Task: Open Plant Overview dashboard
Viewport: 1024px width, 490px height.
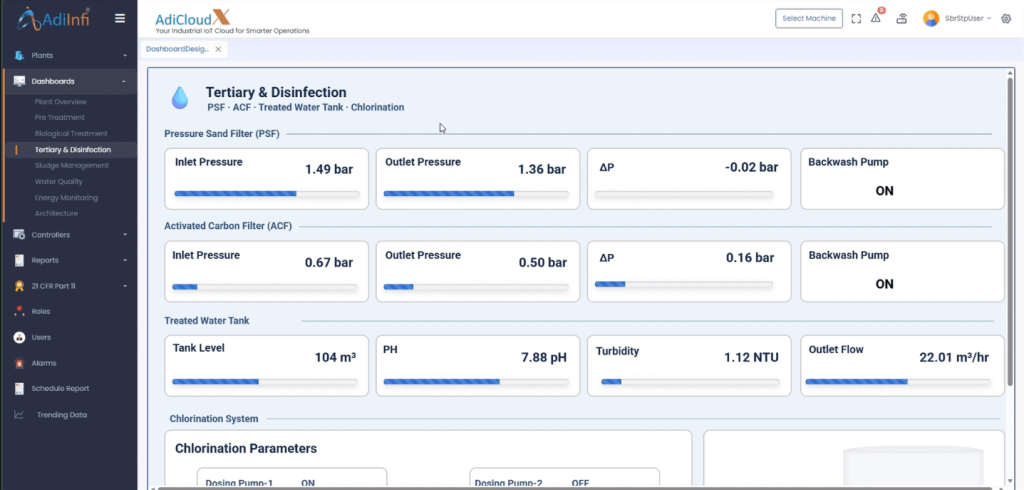Action: tap(61, 102)
